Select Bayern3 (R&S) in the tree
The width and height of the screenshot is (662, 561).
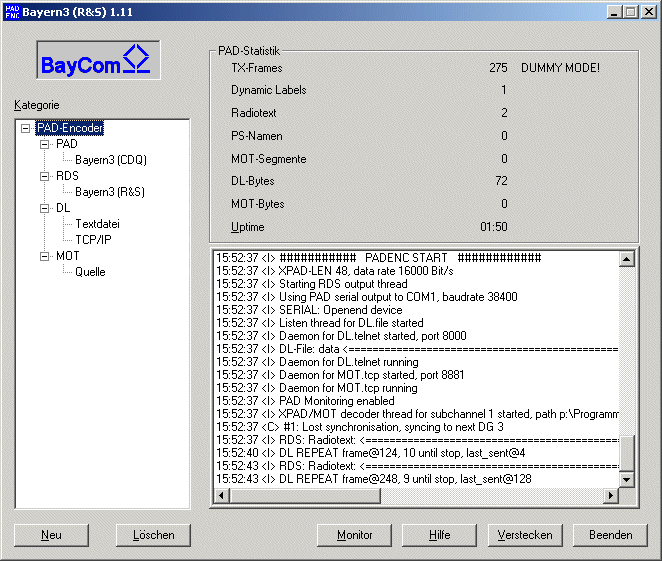click(110, 192)
